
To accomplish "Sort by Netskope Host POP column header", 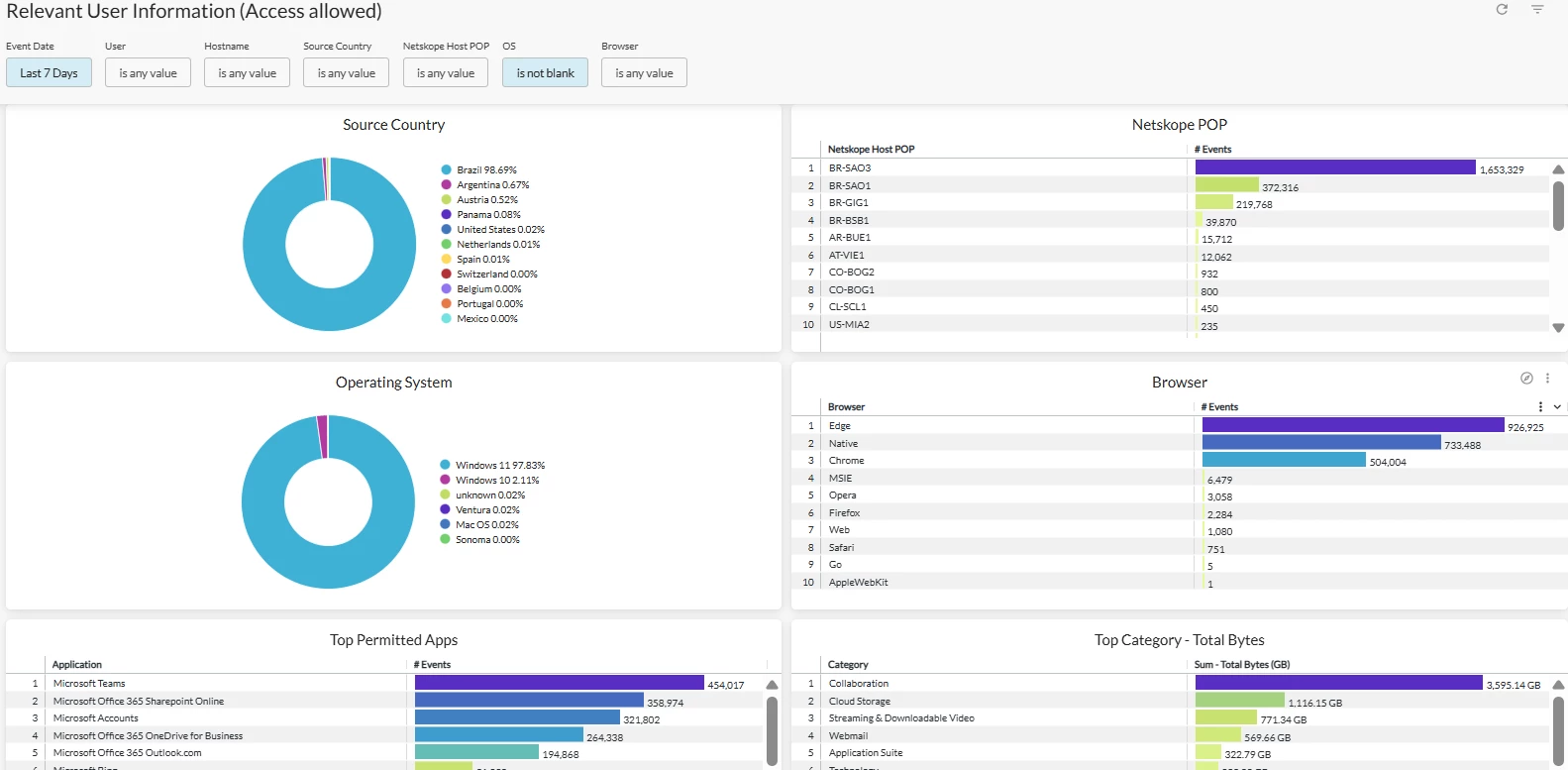I will pos(871,149).
